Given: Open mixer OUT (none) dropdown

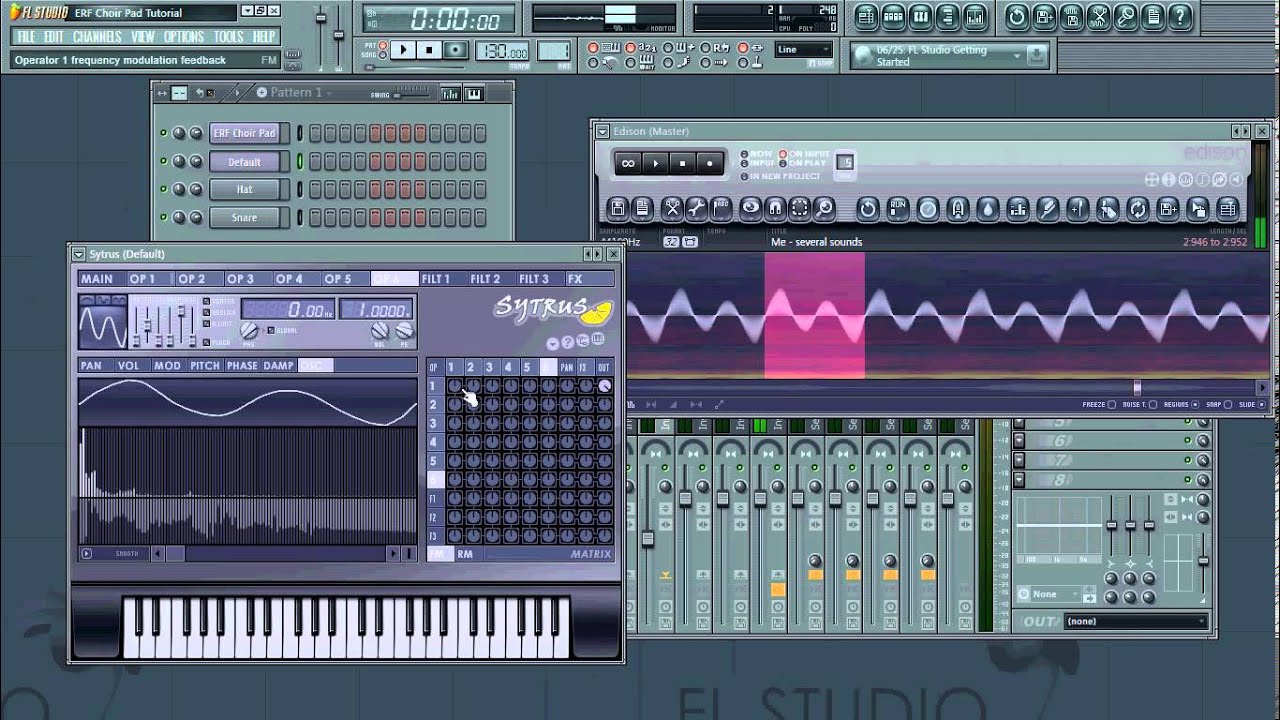Looking at the screenshot, I should (1136, 621).
